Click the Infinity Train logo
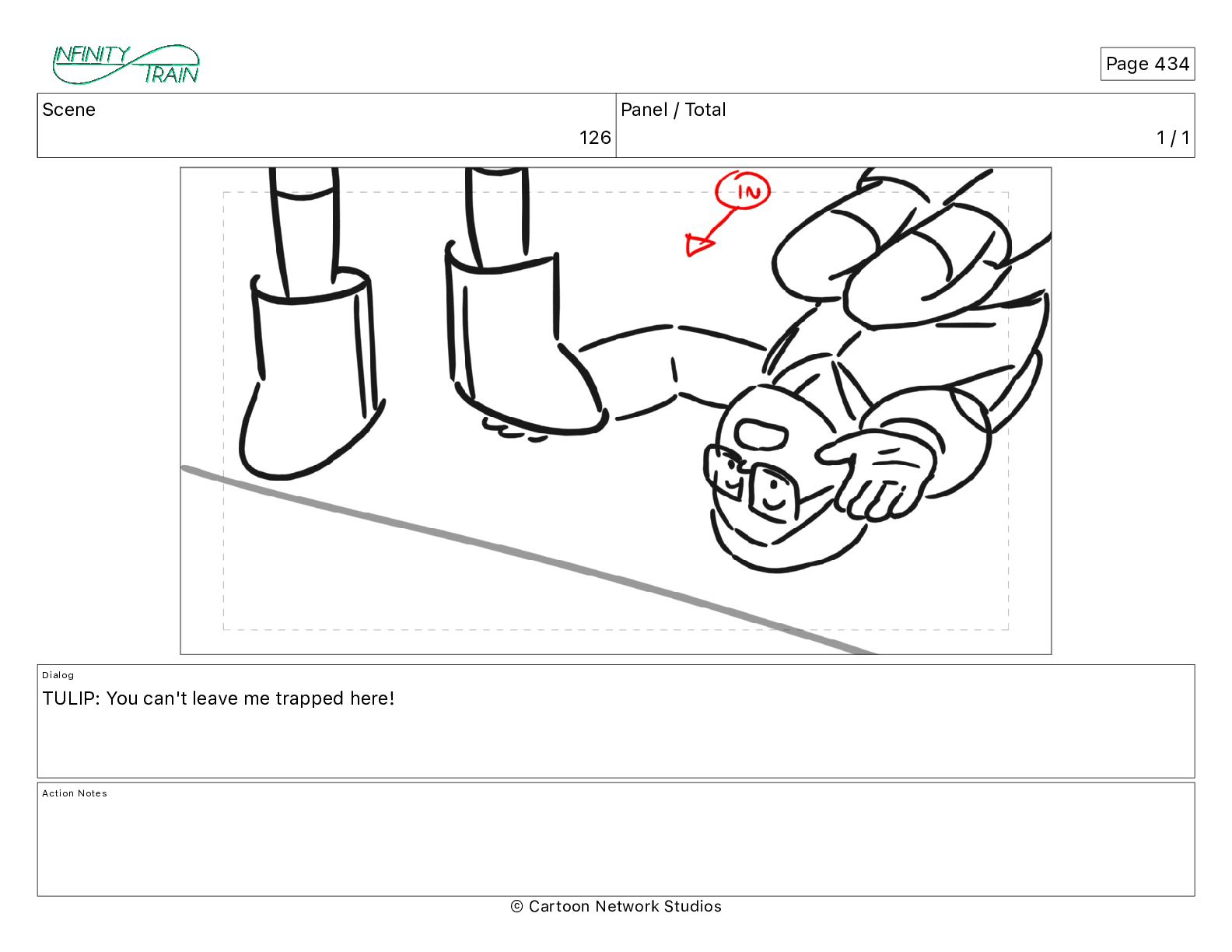This screenshot has width=1232, height=952. 126,65
